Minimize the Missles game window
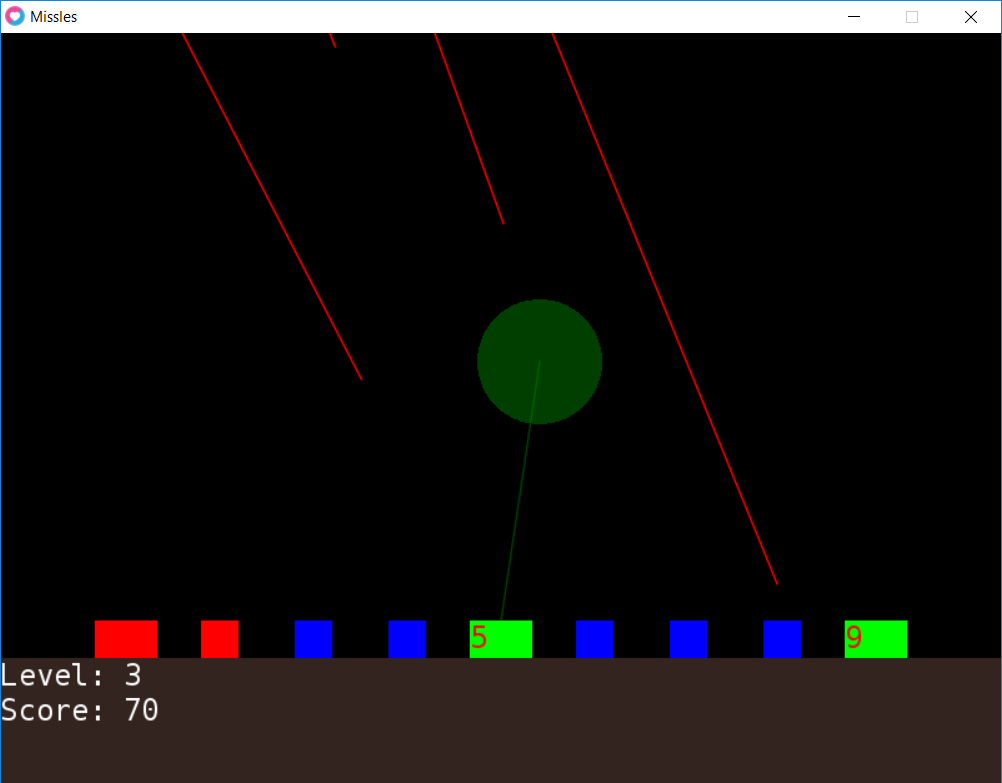The height and width of the screenshot is (783, 1002). click(854, 17)
